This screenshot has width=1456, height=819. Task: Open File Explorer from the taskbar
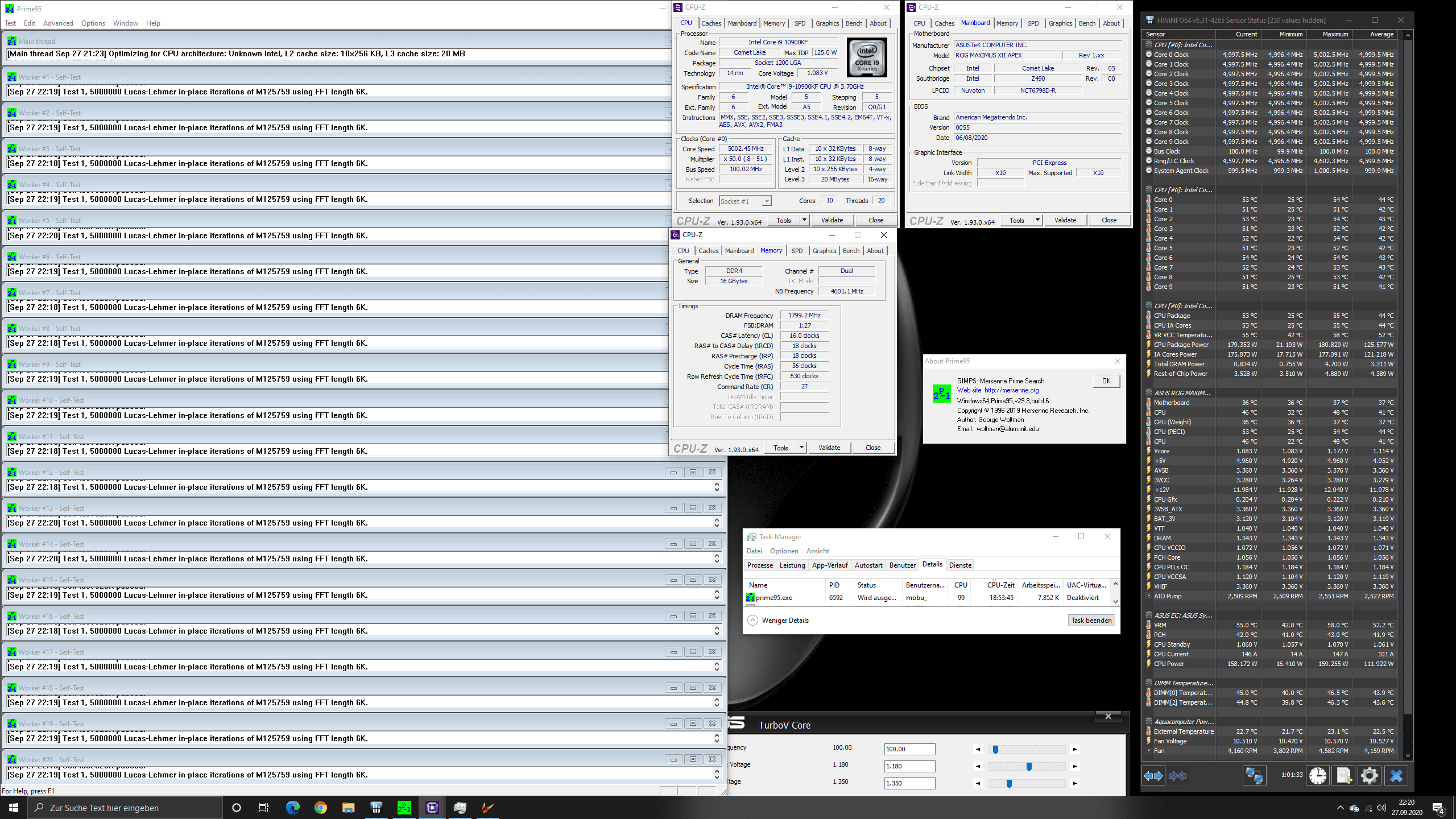point(349,808)
